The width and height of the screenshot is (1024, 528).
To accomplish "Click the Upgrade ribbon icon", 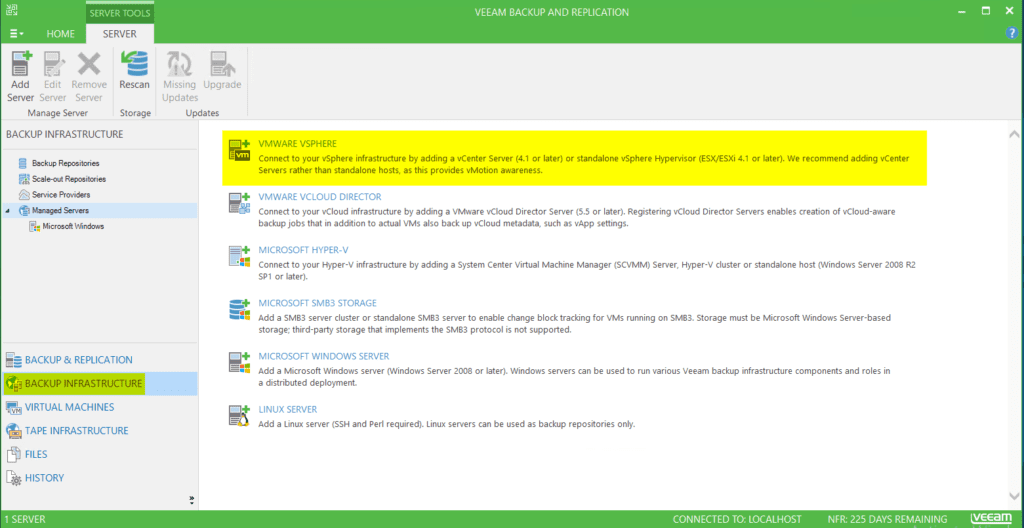I will point(222,64).
